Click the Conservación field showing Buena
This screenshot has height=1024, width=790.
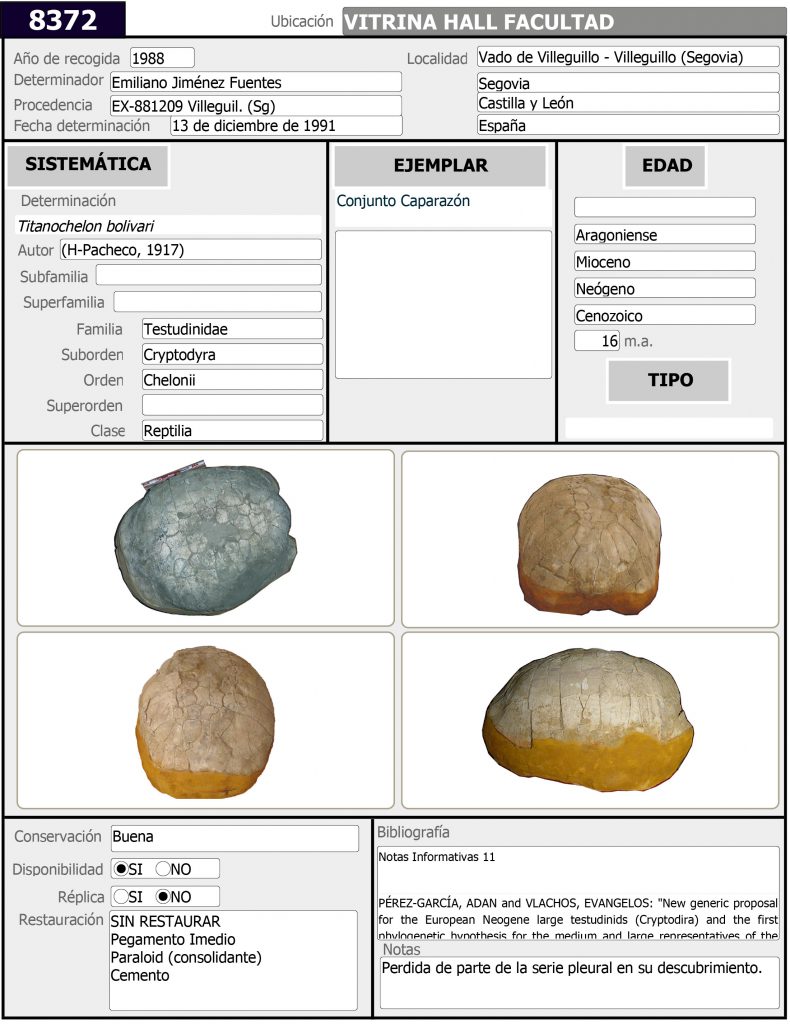click(x=233, y=838)
